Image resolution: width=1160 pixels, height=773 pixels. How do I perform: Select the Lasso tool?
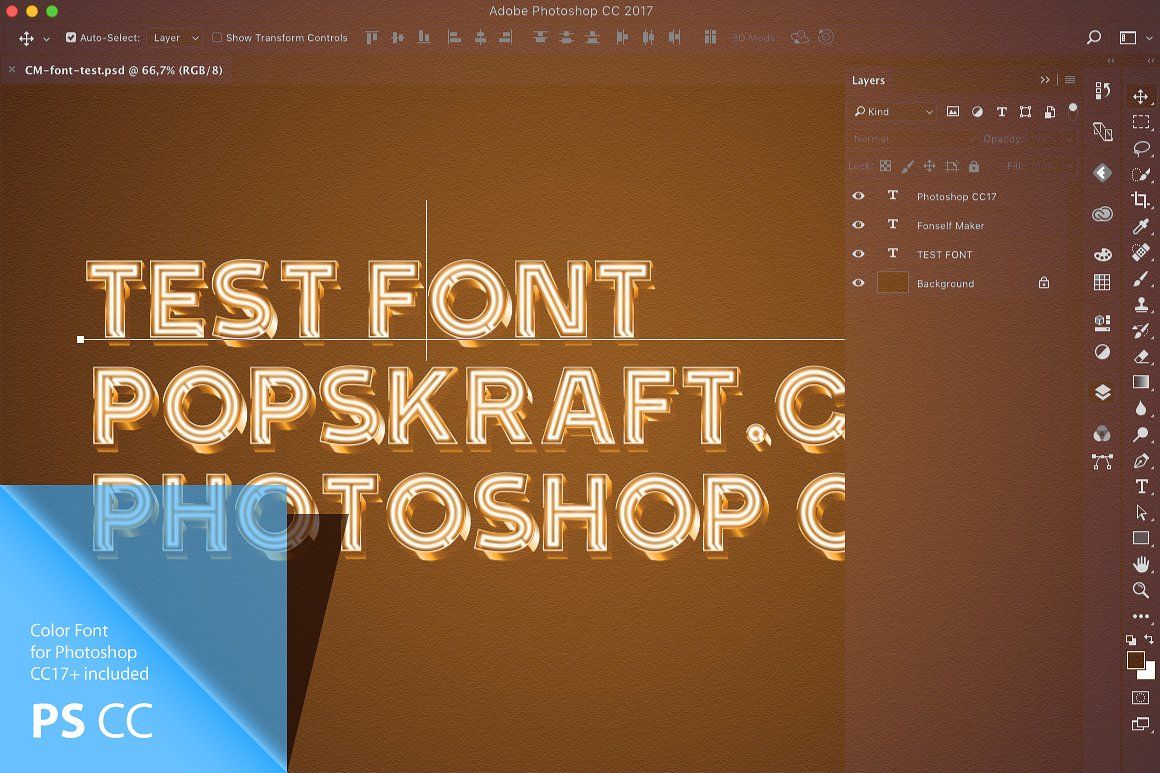coord(1142,149)
